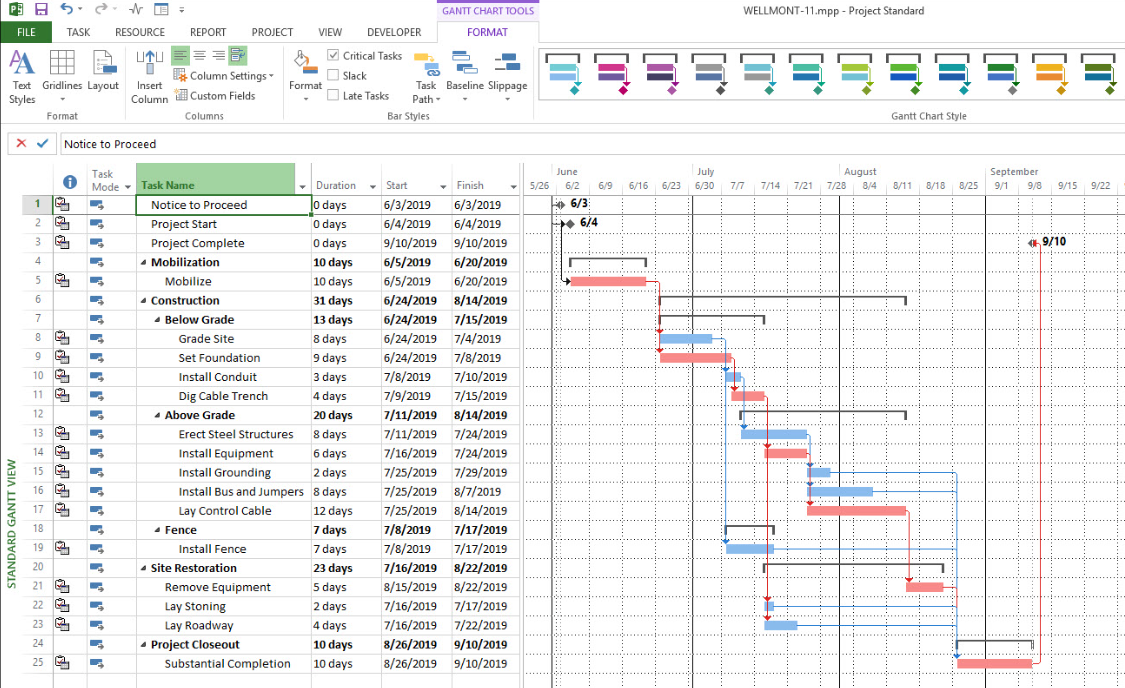Click the Notice to Proceed entry bar field
Viewport: 1125px width, 688px height.
coord(592,143)
